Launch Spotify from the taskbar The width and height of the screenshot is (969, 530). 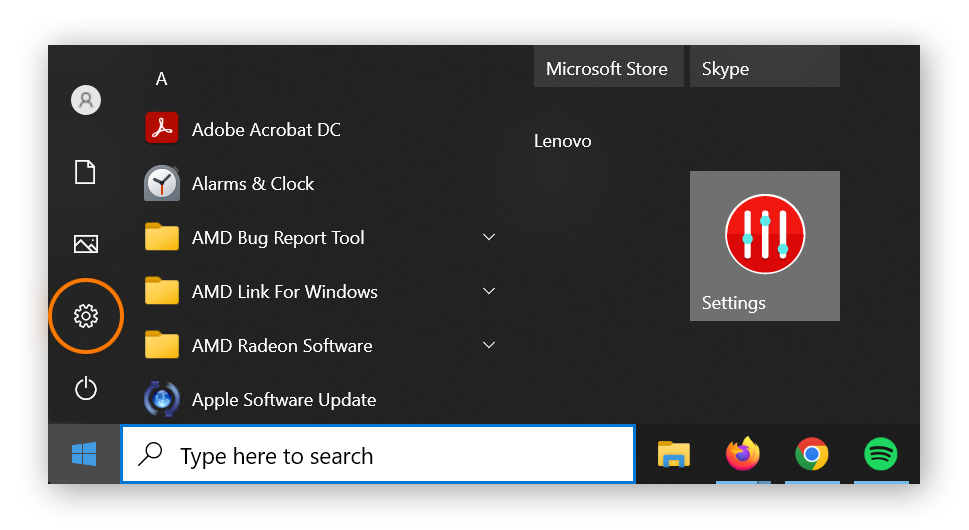tap(880, 455)
